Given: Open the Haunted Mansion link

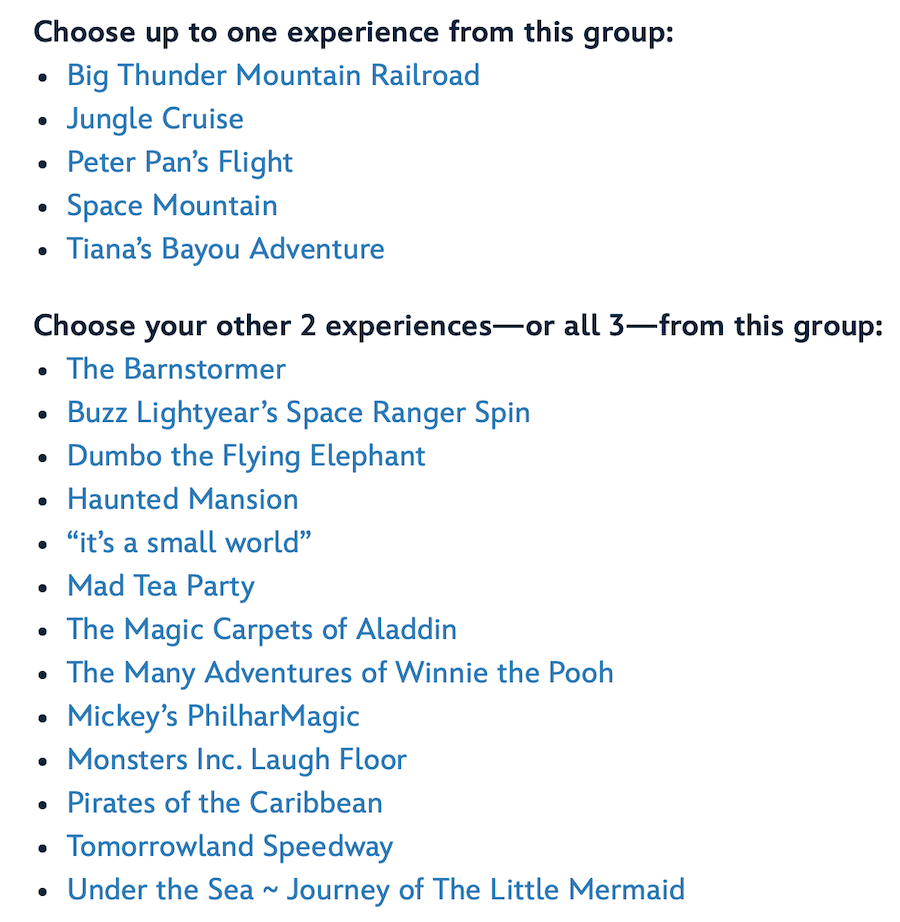Looking at the screenshot, I should coord(182,499).
